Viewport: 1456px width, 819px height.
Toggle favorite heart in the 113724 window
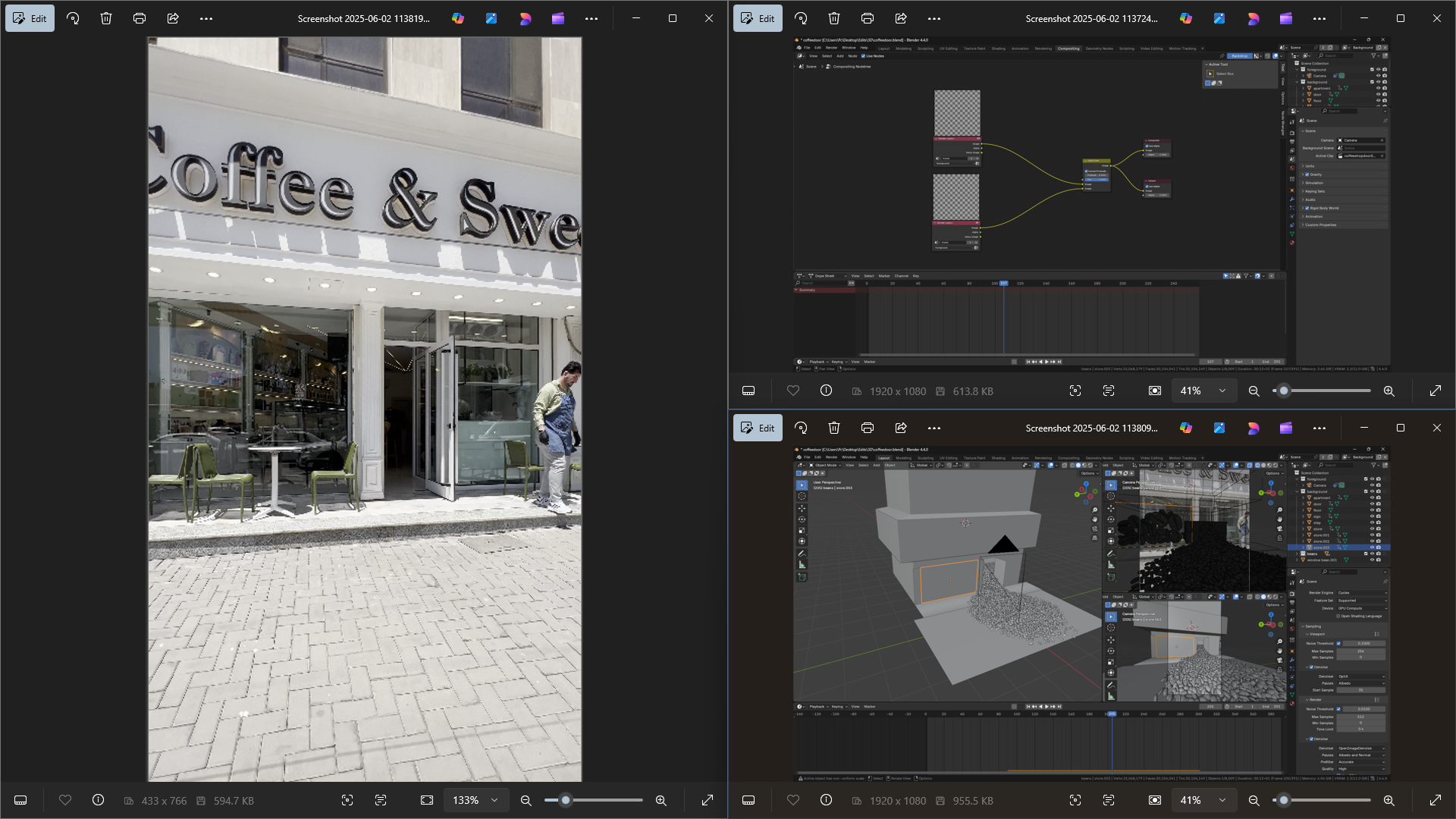[793, 391]
